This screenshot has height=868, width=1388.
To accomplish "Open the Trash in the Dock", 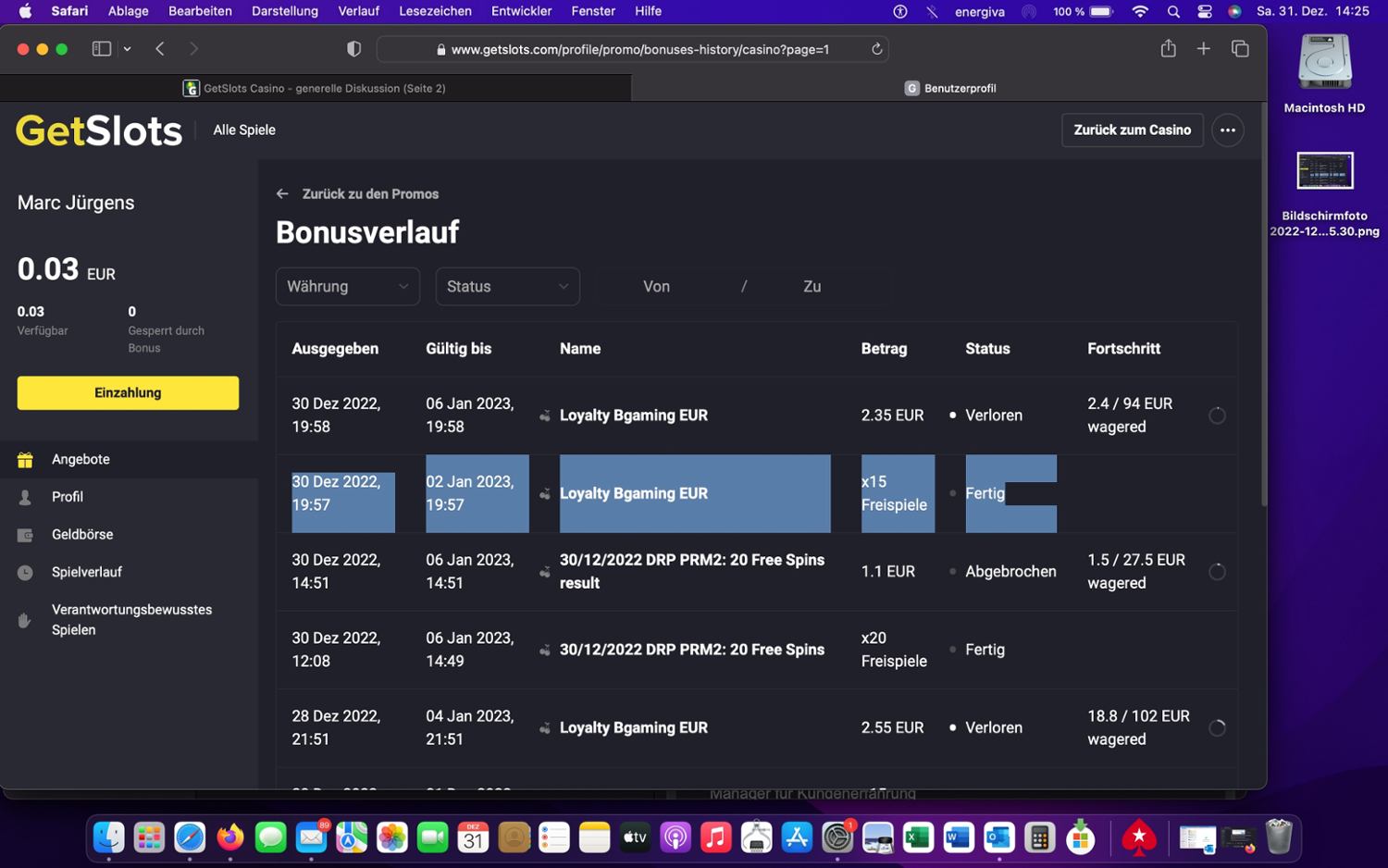I will pos(1279,837).
